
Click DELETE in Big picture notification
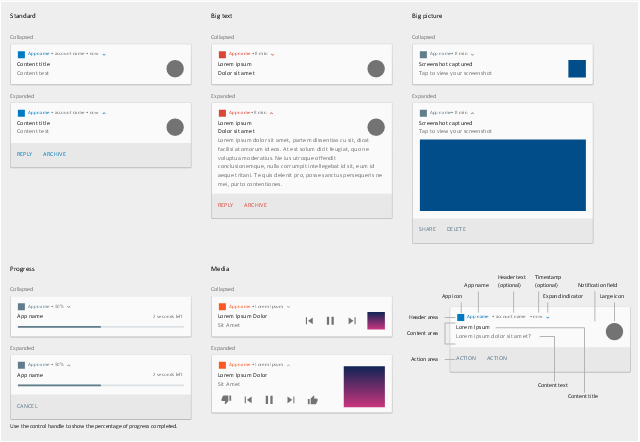[456, 229]
